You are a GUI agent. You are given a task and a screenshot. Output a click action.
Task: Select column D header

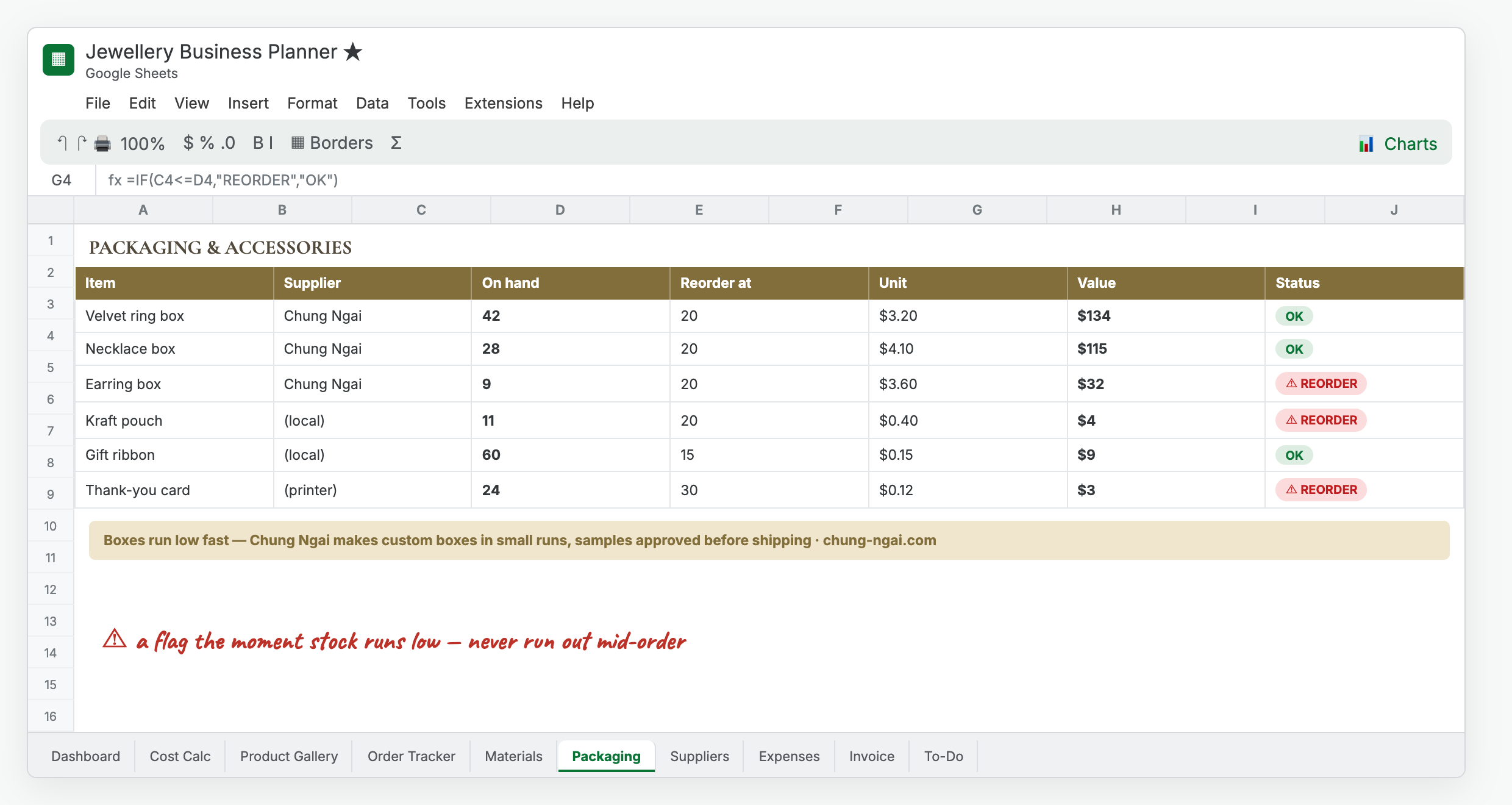pos(560,210)
